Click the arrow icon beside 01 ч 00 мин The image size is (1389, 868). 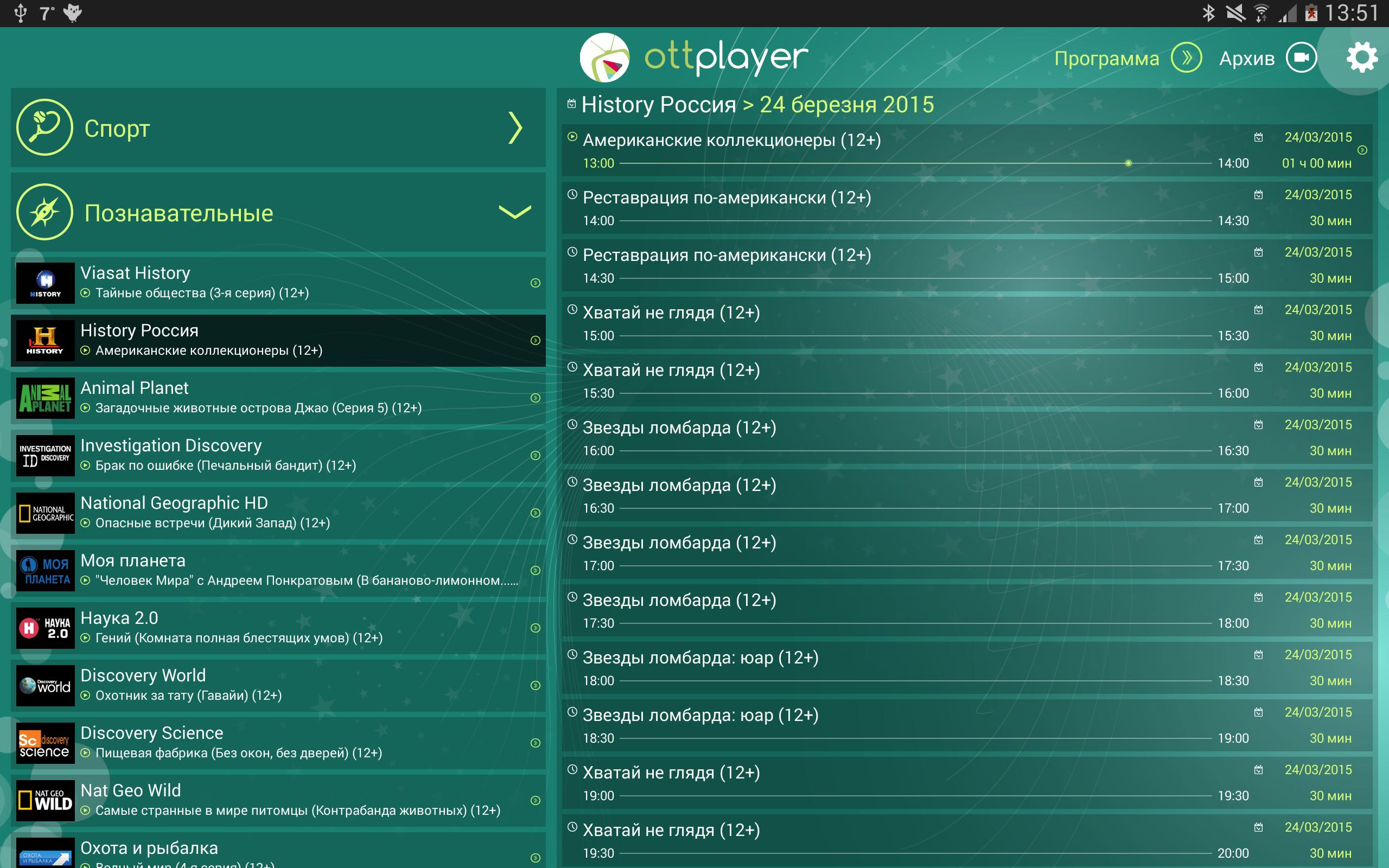(x=1362, y=150)
